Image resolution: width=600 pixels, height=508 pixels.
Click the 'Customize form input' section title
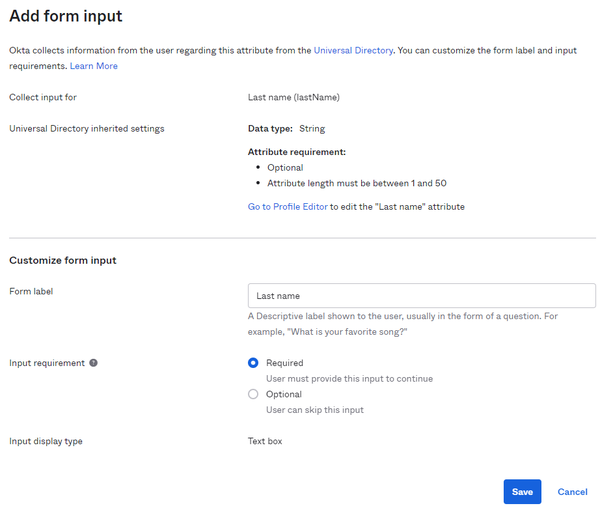63,260
